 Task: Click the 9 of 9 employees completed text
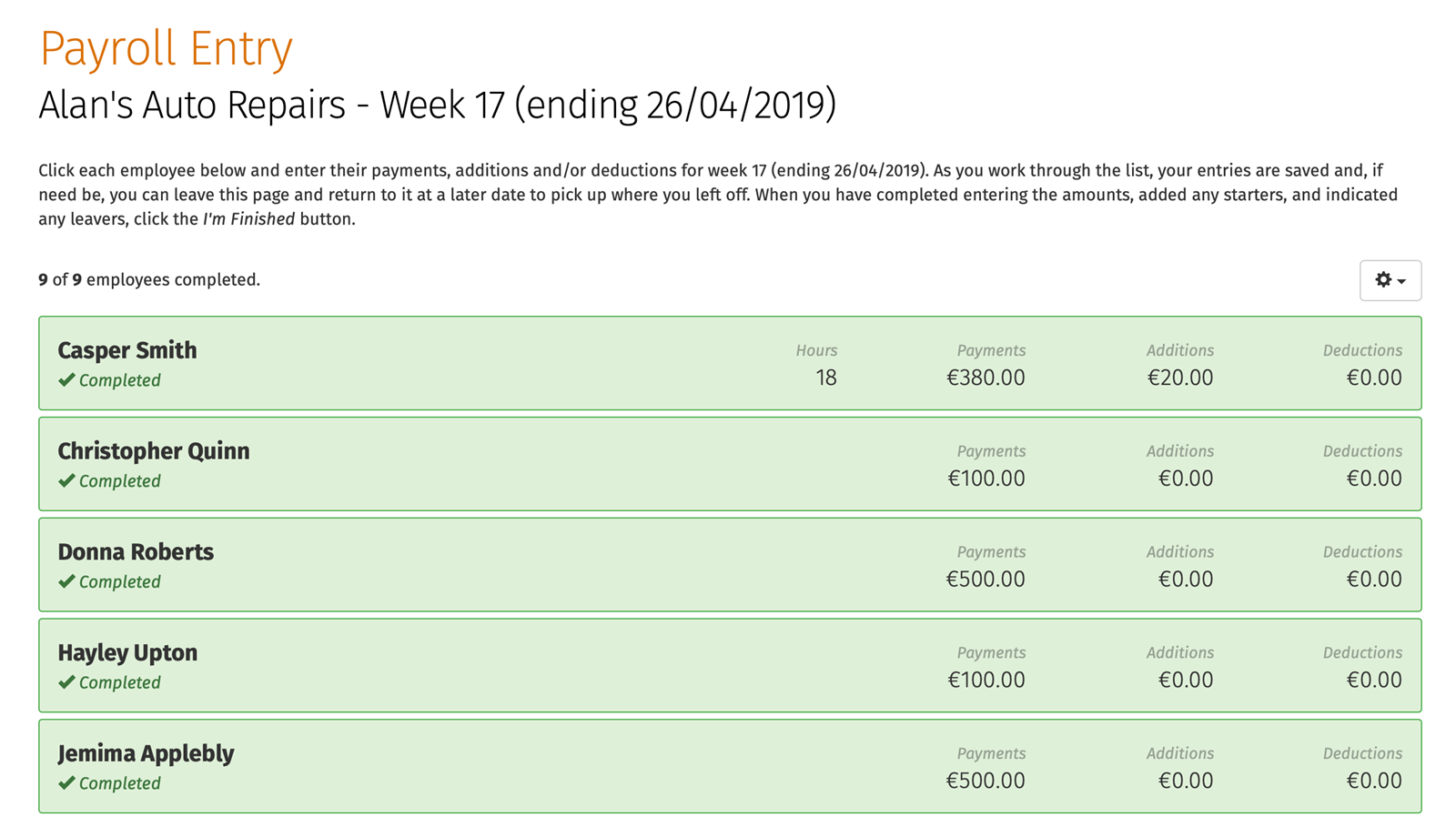[149, 280]
